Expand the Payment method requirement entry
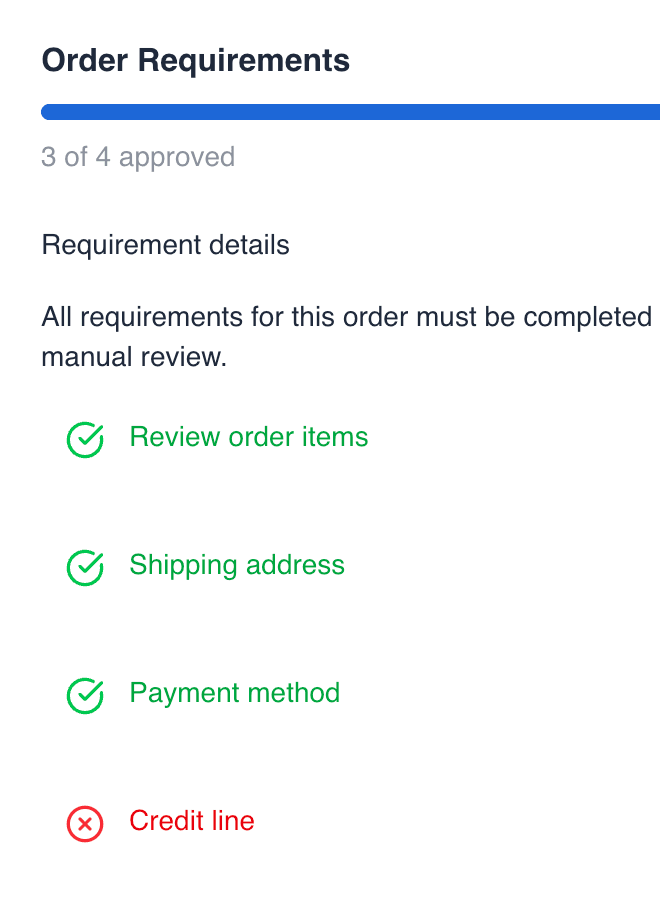Screen dimensions: 660x920 click(234, 693)
